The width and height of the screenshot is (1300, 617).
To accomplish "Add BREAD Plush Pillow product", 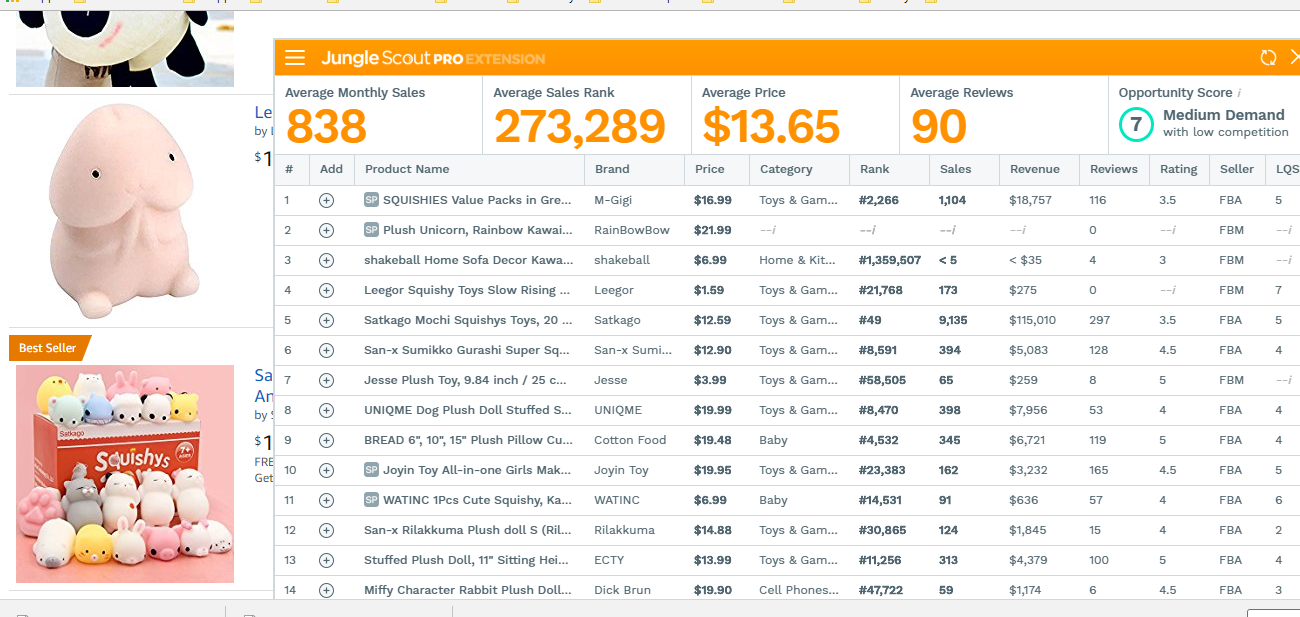I will (x=326, y=440).
